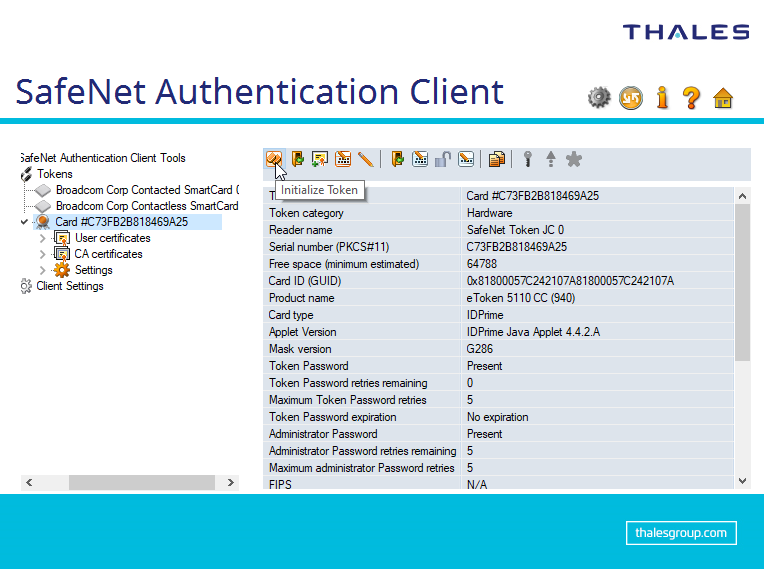This screenshot has width=764, height=569.
Task: Click the pencil Rename Token icon
Action: 366,159
